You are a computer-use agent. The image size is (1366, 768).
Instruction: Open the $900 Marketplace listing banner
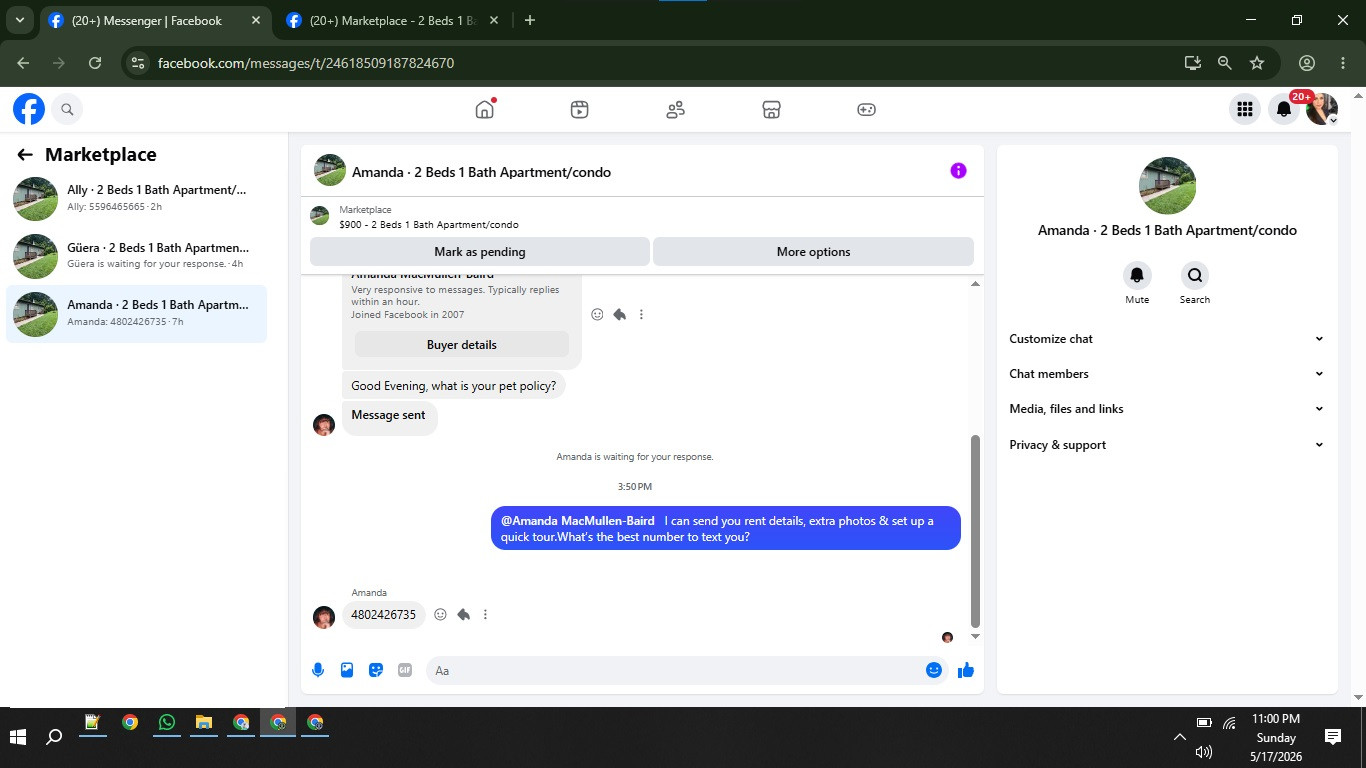pyautogui.click(x=642, y=217)
